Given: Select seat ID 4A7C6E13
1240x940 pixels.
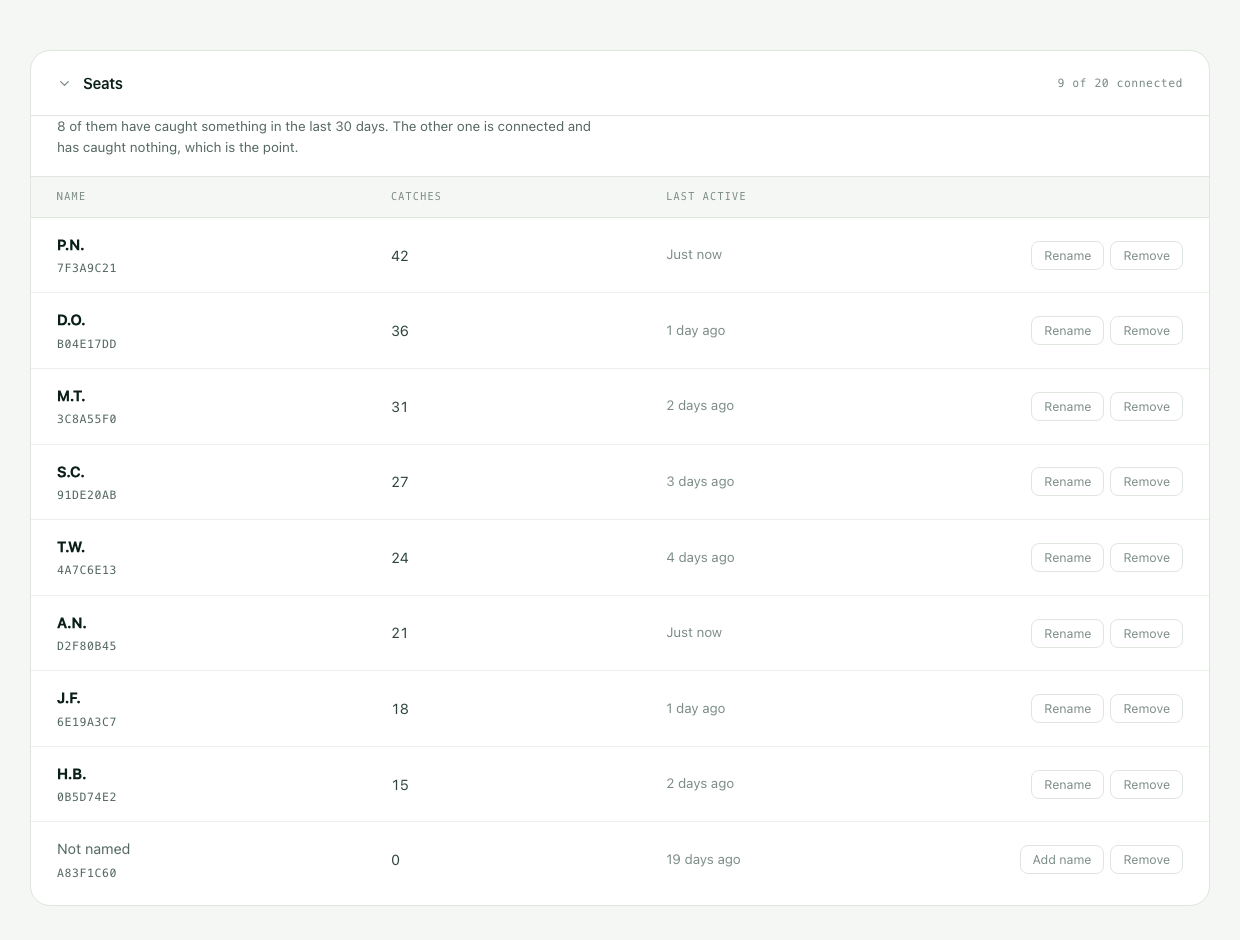Looking at the screenshot, I should coord(87,570).
